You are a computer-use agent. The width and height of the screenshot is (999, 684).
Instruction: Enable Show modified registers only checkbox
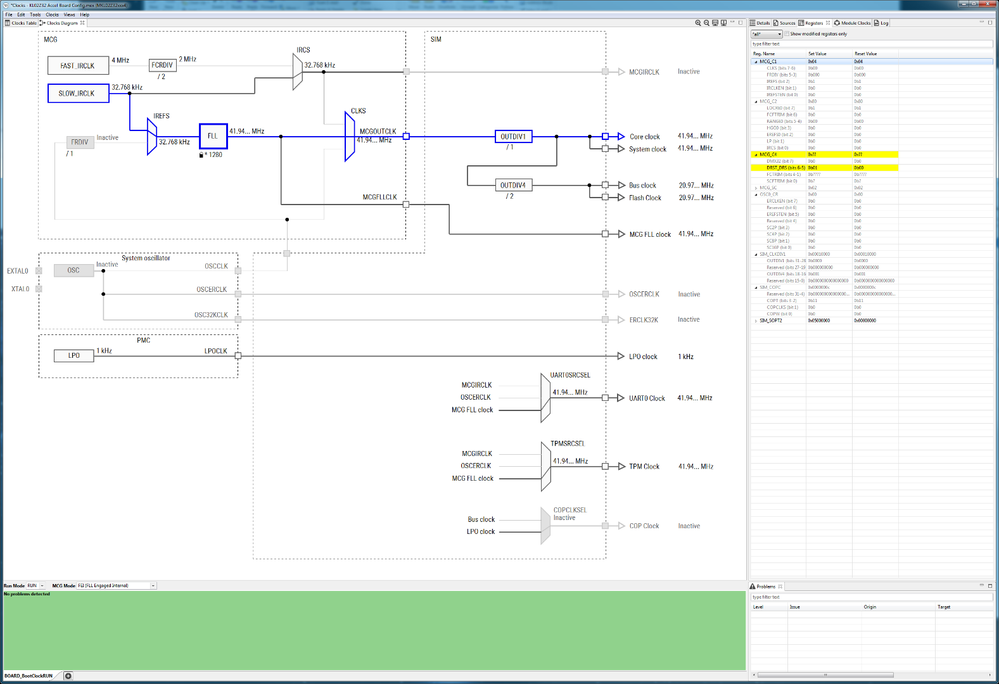[787, 34]
